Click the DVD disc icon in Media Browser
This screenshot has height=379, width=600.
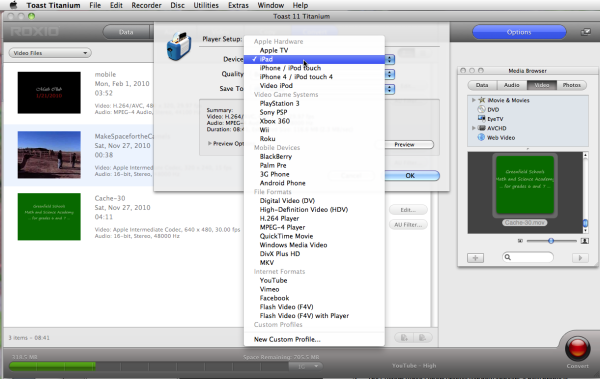[x=481, y=109]
